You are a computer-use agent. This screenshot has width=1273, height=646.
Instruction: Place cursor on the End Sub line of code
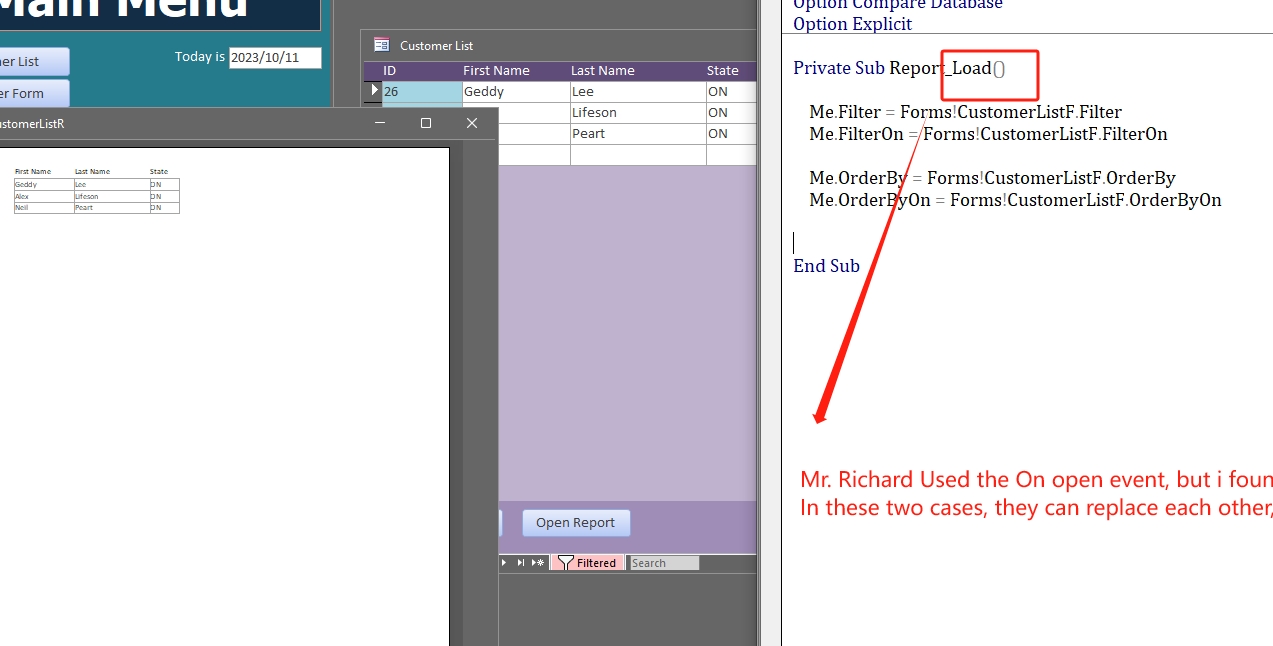[825, 265]
